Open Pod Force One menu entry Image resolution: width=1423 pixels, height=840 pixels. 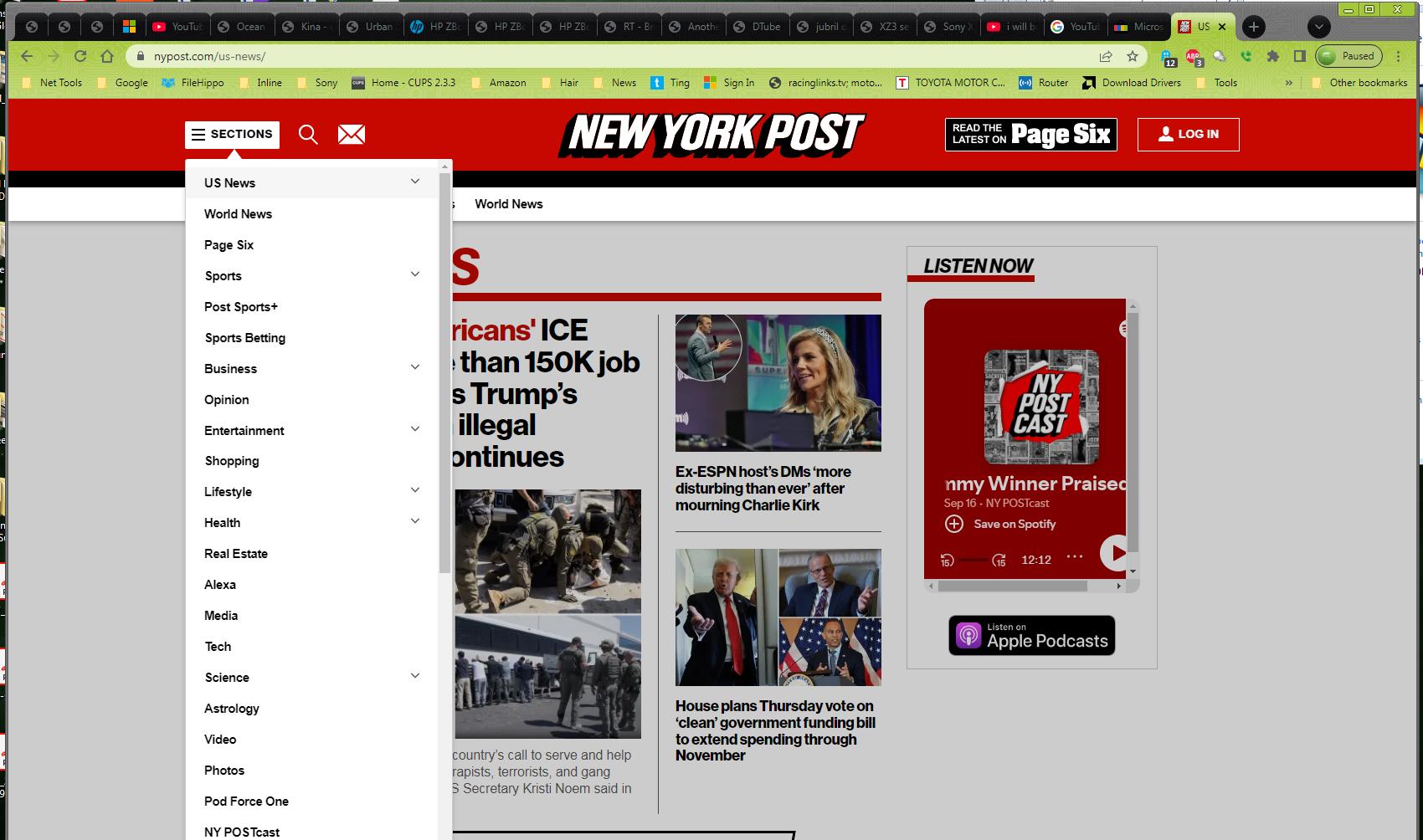pos(246,802)
